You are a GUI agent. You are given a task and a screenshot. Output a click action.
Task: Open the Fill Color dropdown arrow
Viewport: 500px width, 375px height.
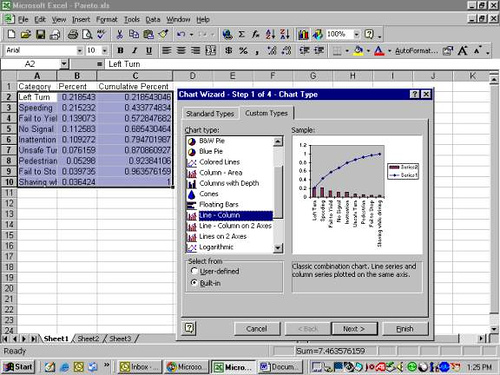pos(368,51)
